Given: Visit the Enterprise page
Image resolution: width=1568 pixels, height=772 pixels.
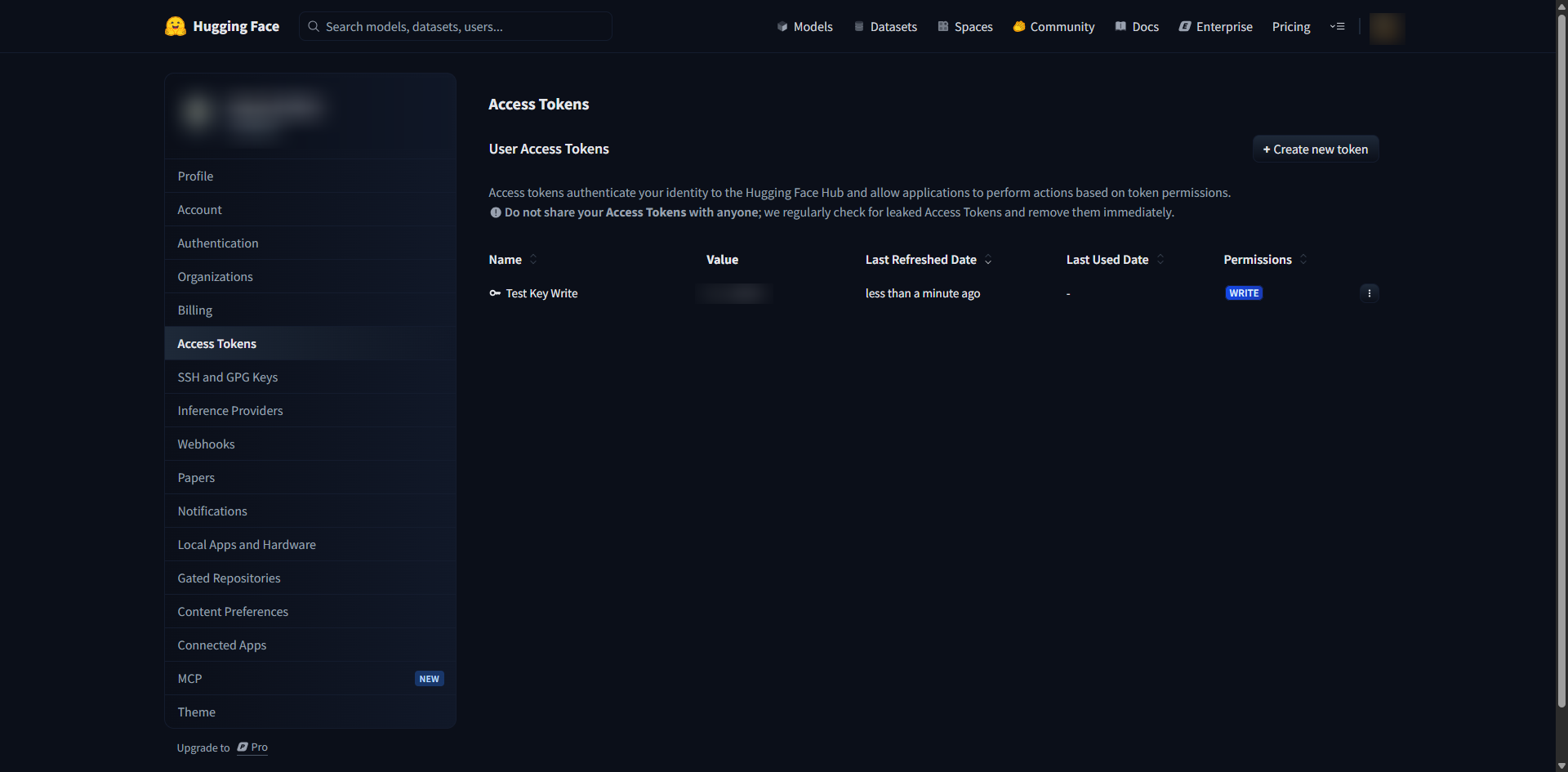Looking at the screenshot, I should pos(1215,26).
